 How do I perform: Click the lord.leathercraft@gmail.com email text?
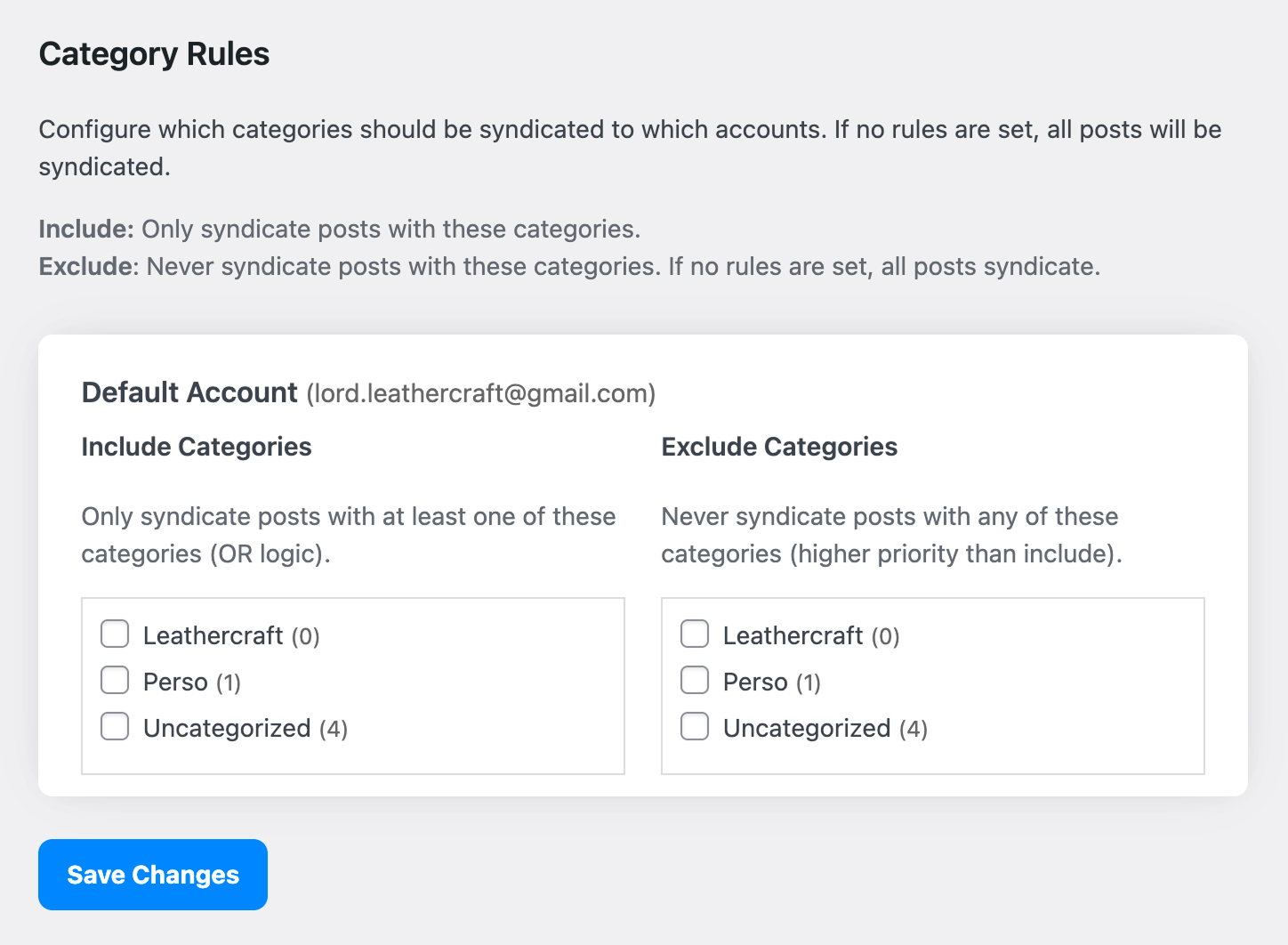click(x=481, y=393)
